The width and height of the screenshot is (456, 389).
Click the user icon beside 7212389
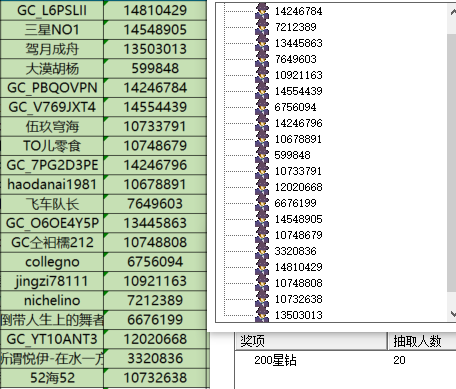[262, 27]
